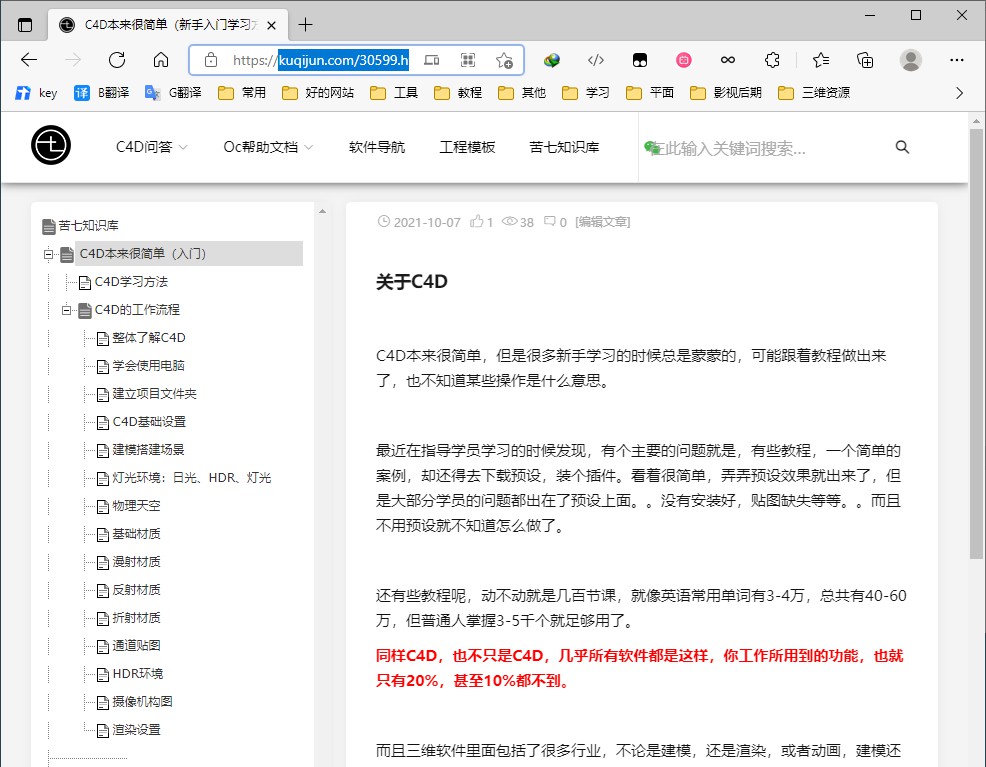This screenshot has height=767, width=986.
Task: Open 工程模板 in the navigation menu
Action: point(467,147)
